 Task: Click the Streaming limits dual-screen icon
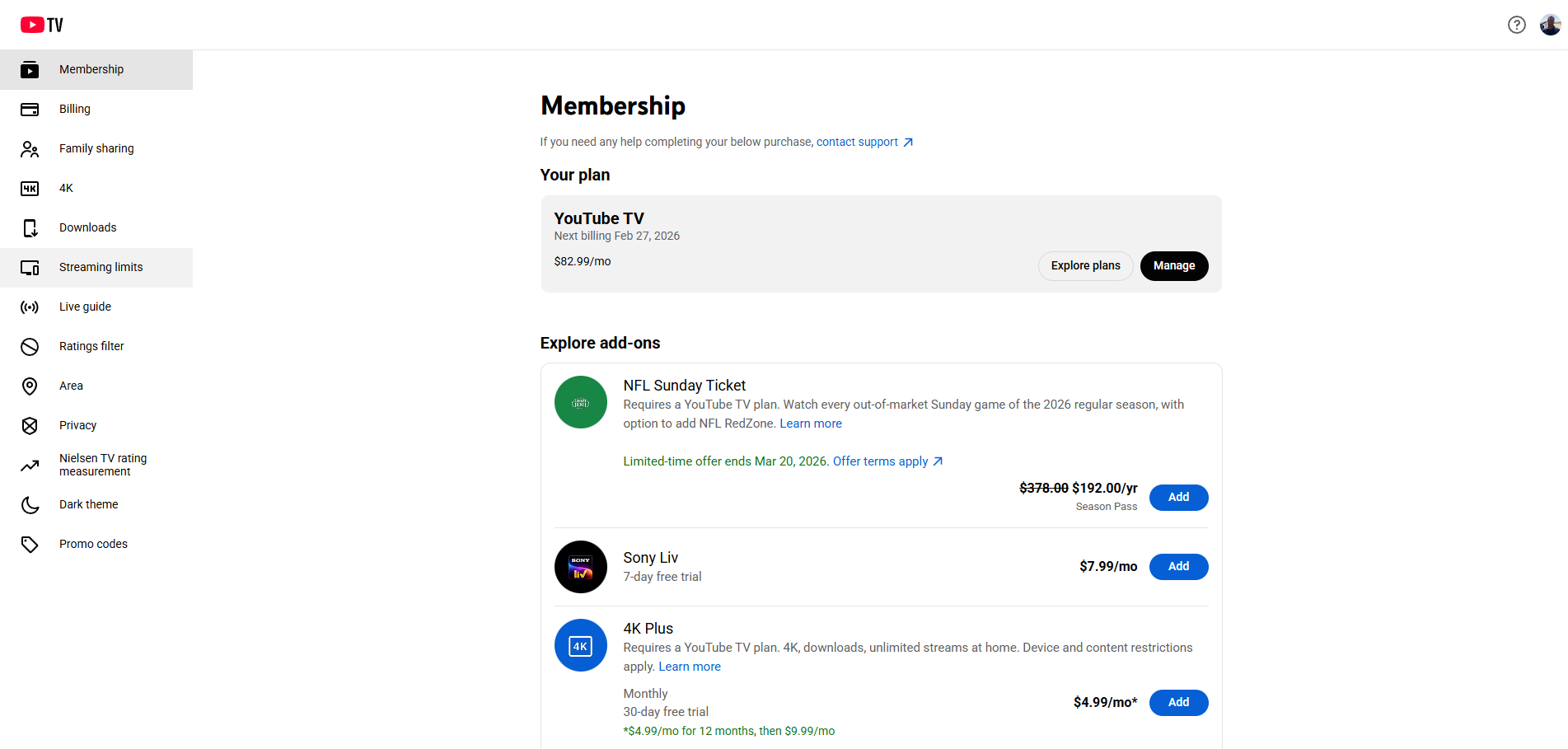30,267
